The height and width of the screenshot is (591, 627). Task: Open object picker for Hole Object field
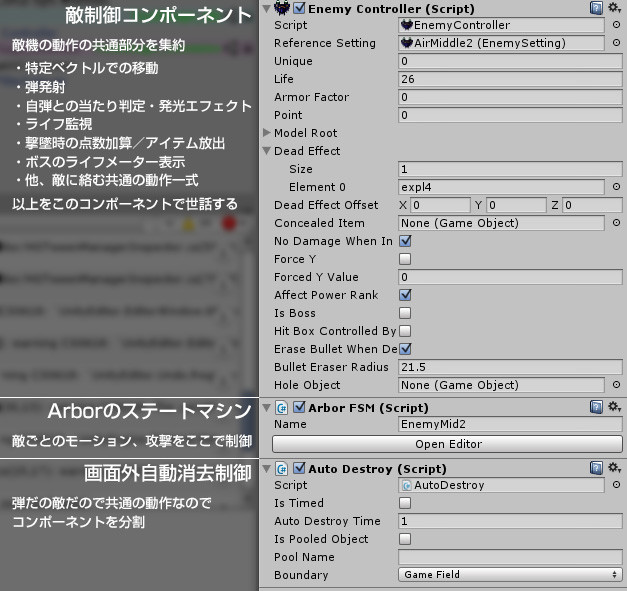[x=616, y=385]
